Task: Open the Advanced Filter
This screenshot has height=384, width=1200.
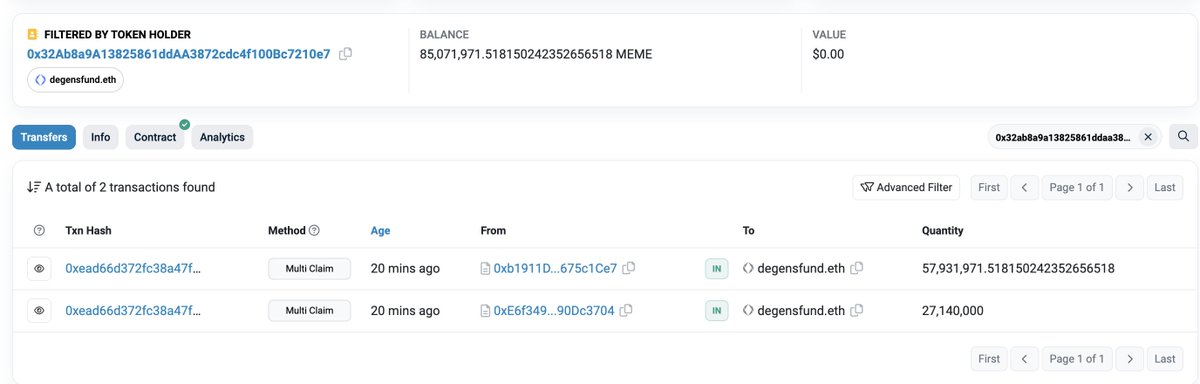Action: 906,187
